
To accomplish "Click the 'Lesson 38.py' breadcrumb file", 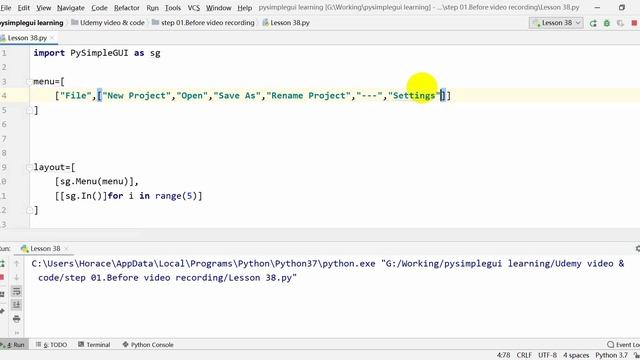I will [286, 22].
